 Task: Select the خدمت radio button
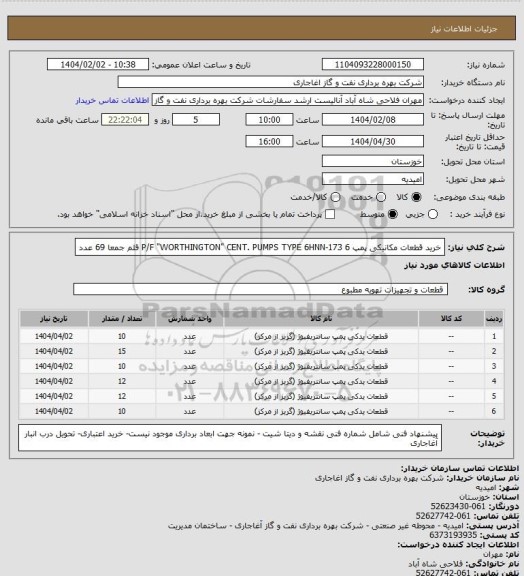pos(381,197)
